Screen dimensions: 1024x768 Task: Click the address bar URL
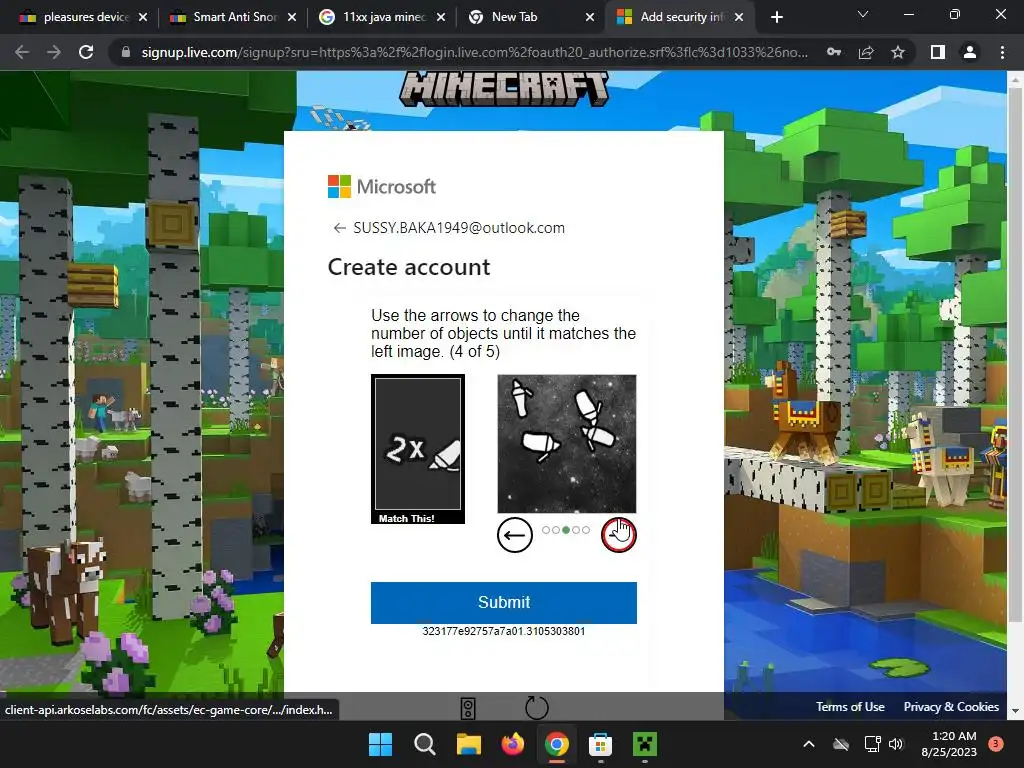click(474, 52)
